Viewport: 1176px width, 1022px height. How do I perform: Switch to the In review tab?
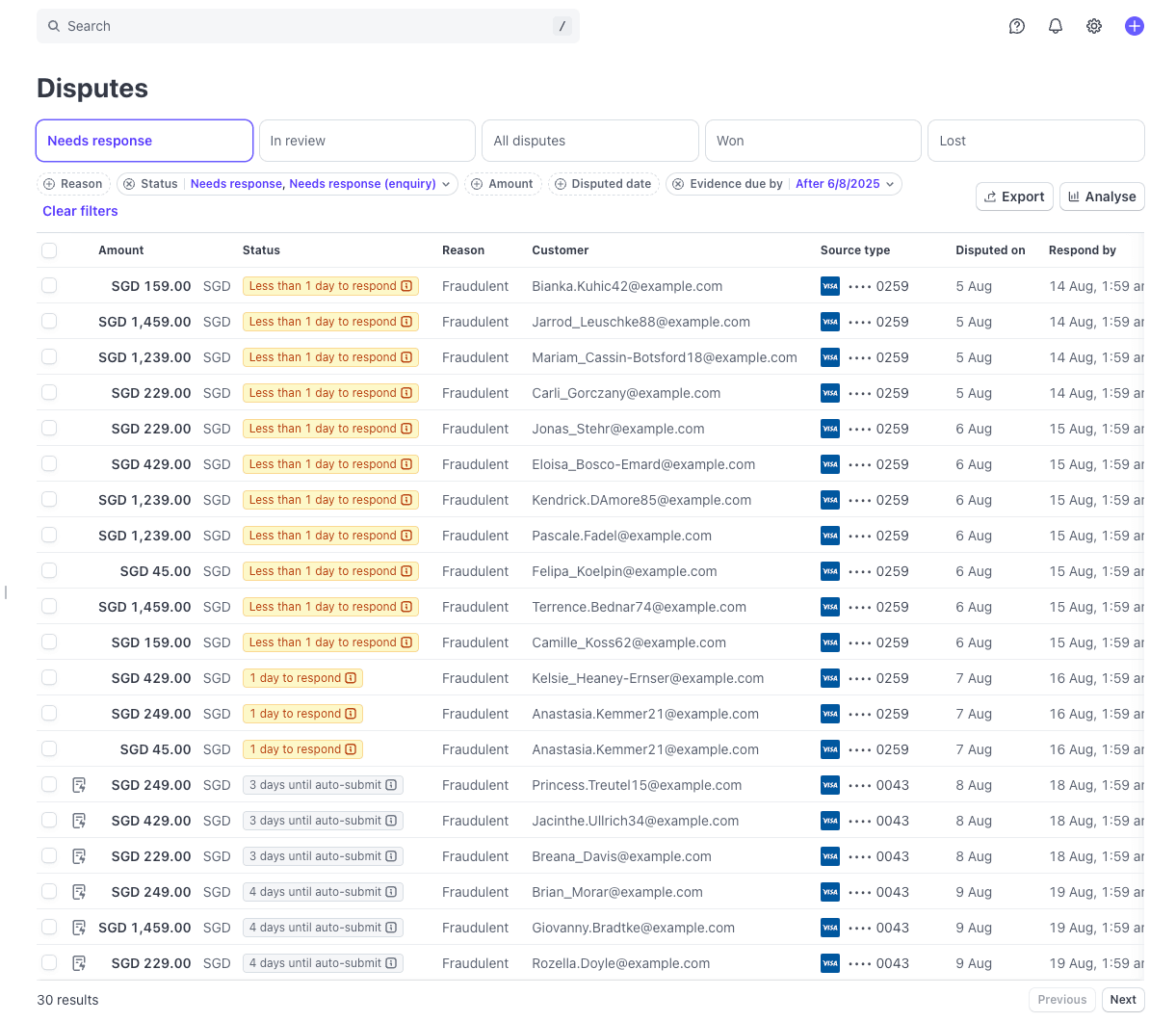[367, 141]
